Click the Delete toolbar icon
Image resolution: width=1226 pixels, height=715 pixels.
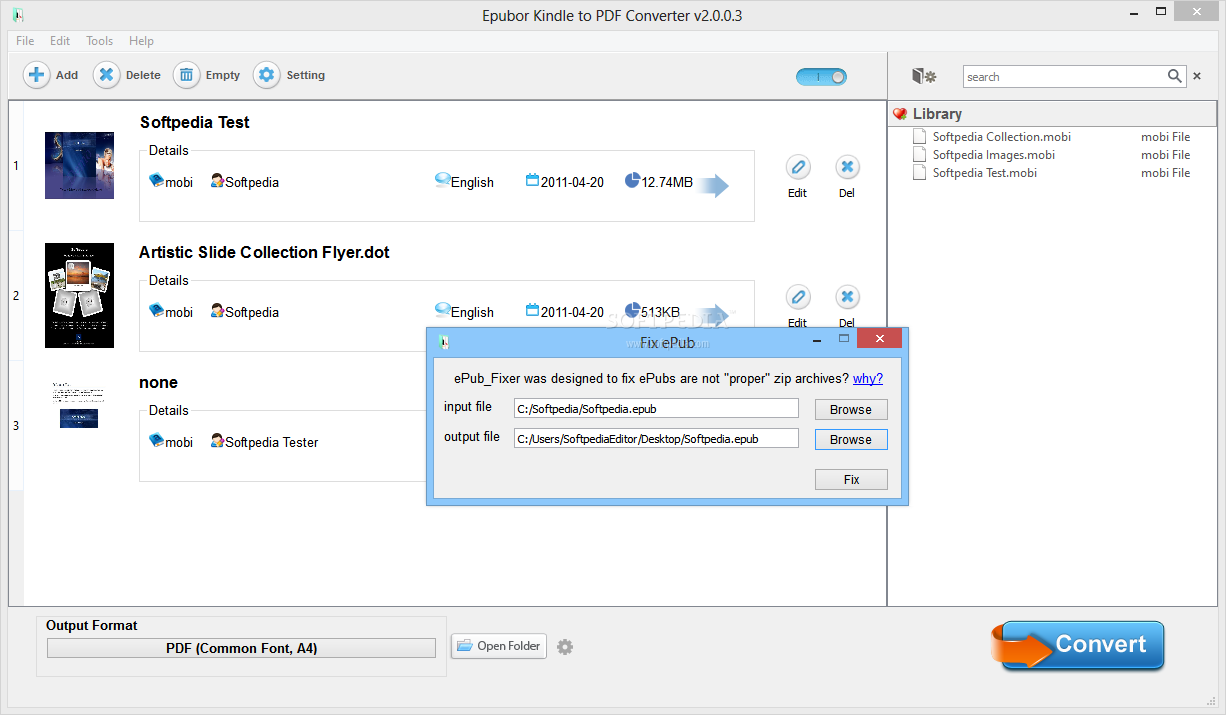[107, 75]
